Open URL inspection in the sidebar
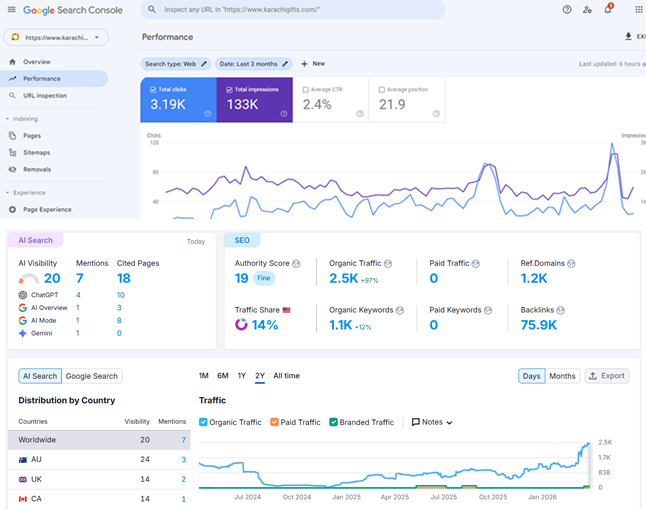This screenshot has height=510, width=646. coord(44,95)
